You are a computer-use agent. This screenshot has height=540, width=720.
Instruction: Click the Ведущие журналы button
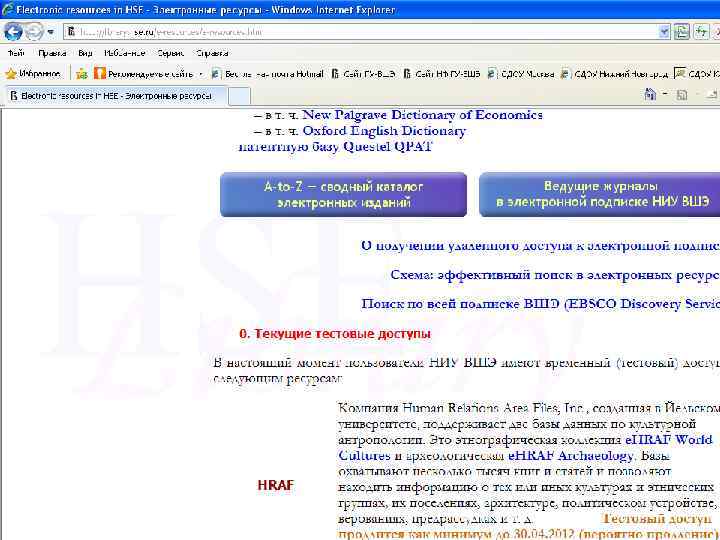point(600,194)
